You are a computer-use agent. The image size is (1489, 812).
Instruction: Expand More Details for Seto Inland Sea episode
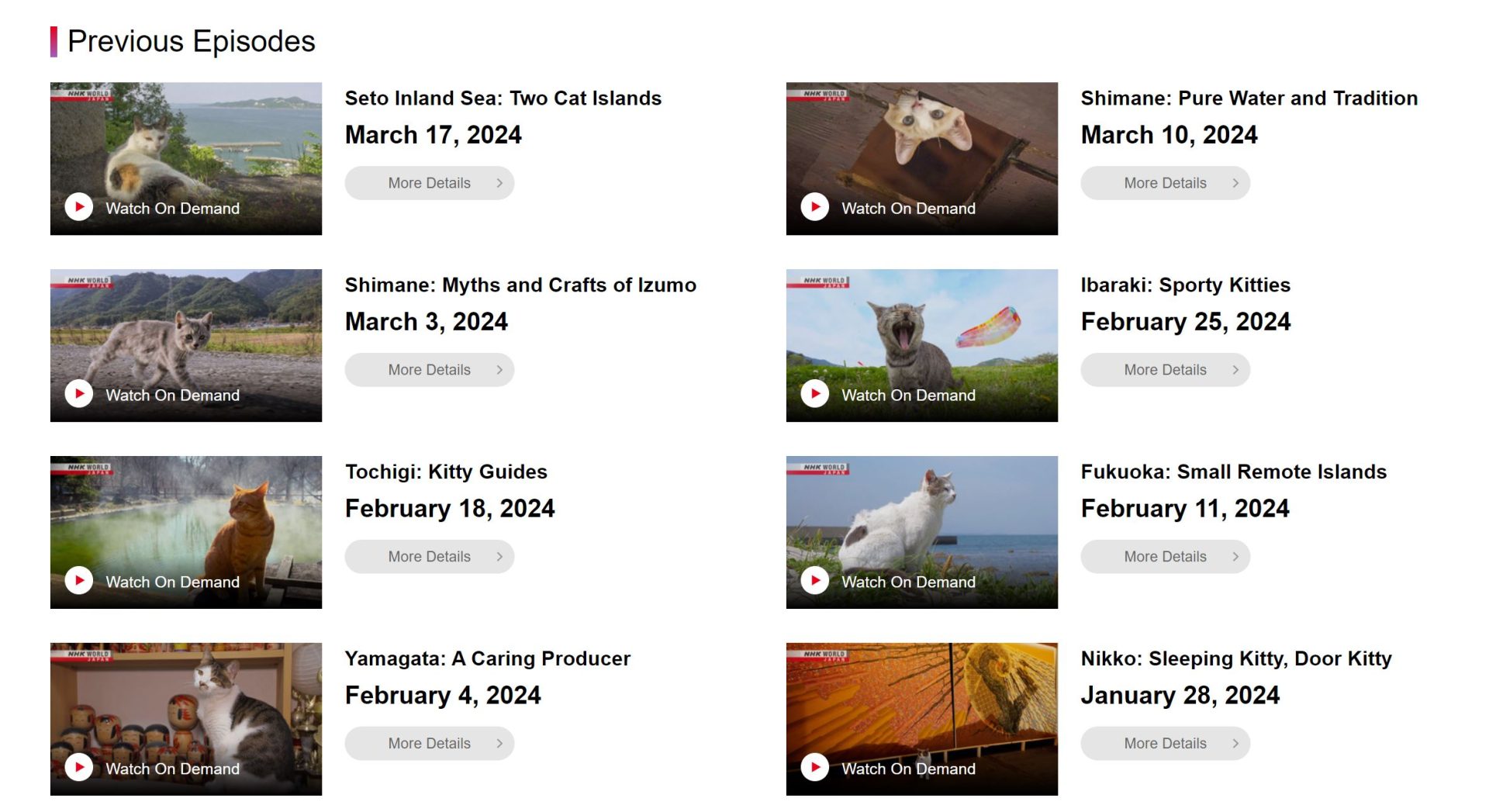pos(429,183)
